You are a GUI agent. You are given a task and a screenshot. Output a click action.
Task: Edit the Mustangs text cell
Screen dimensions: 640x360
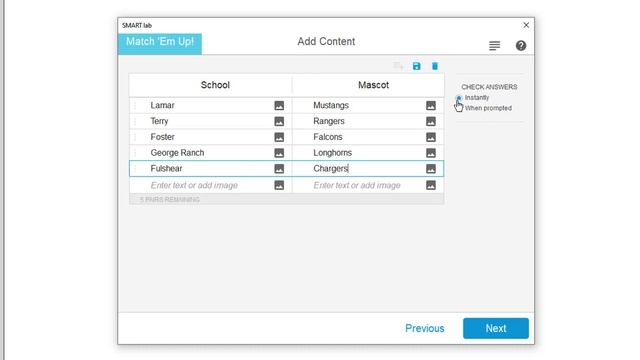point(331,105)
